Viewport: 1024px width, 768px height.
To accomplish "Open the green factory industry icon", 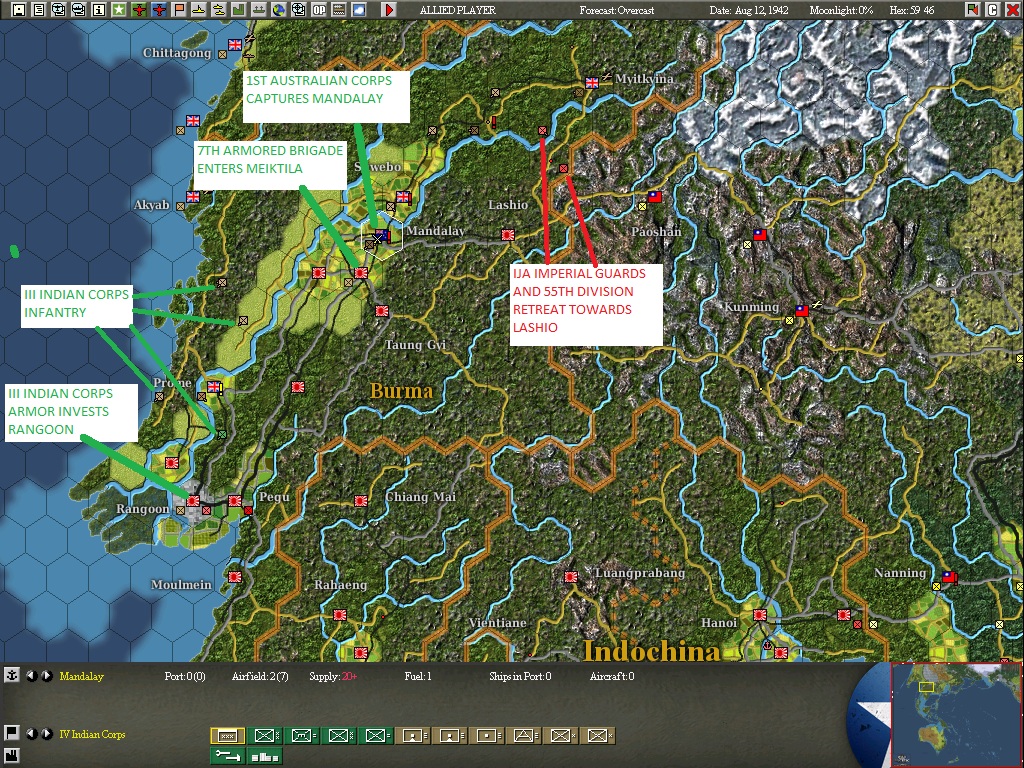I will 238,9.
